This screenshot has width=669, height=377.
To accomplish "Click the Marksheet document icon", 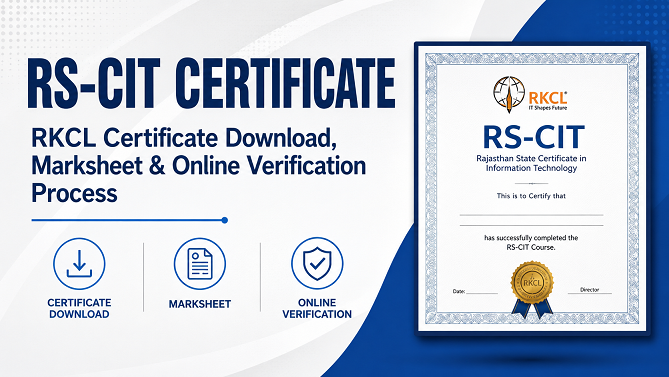I will [x=200, y=264].
